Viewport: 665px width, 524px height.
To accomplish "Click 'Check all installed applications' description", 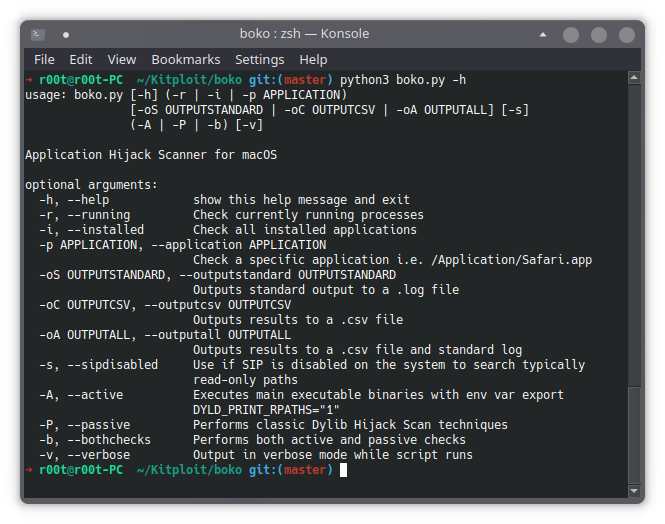I will [x=305, y=230].
